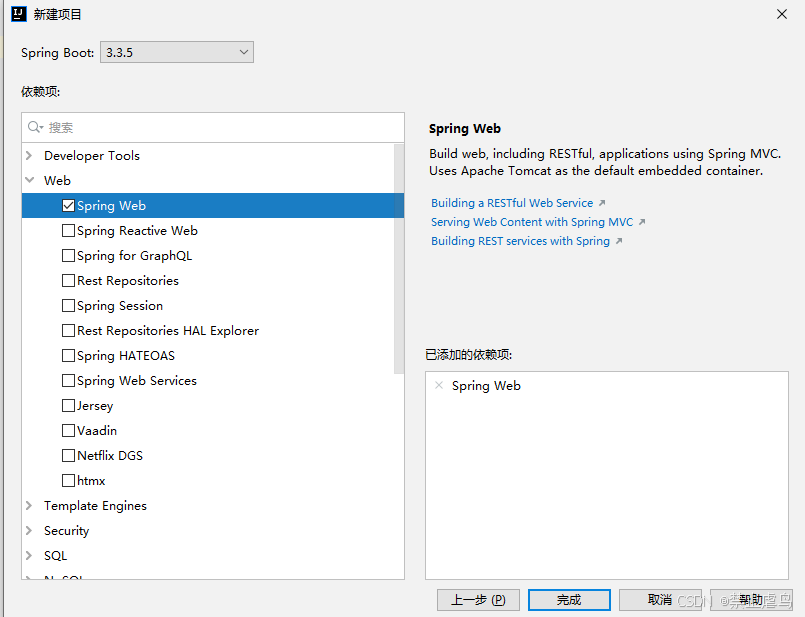Open Serving Web Content with Spring MVC link
The width and height of the screenshot is (805, 617).
(x=532, y=222)
